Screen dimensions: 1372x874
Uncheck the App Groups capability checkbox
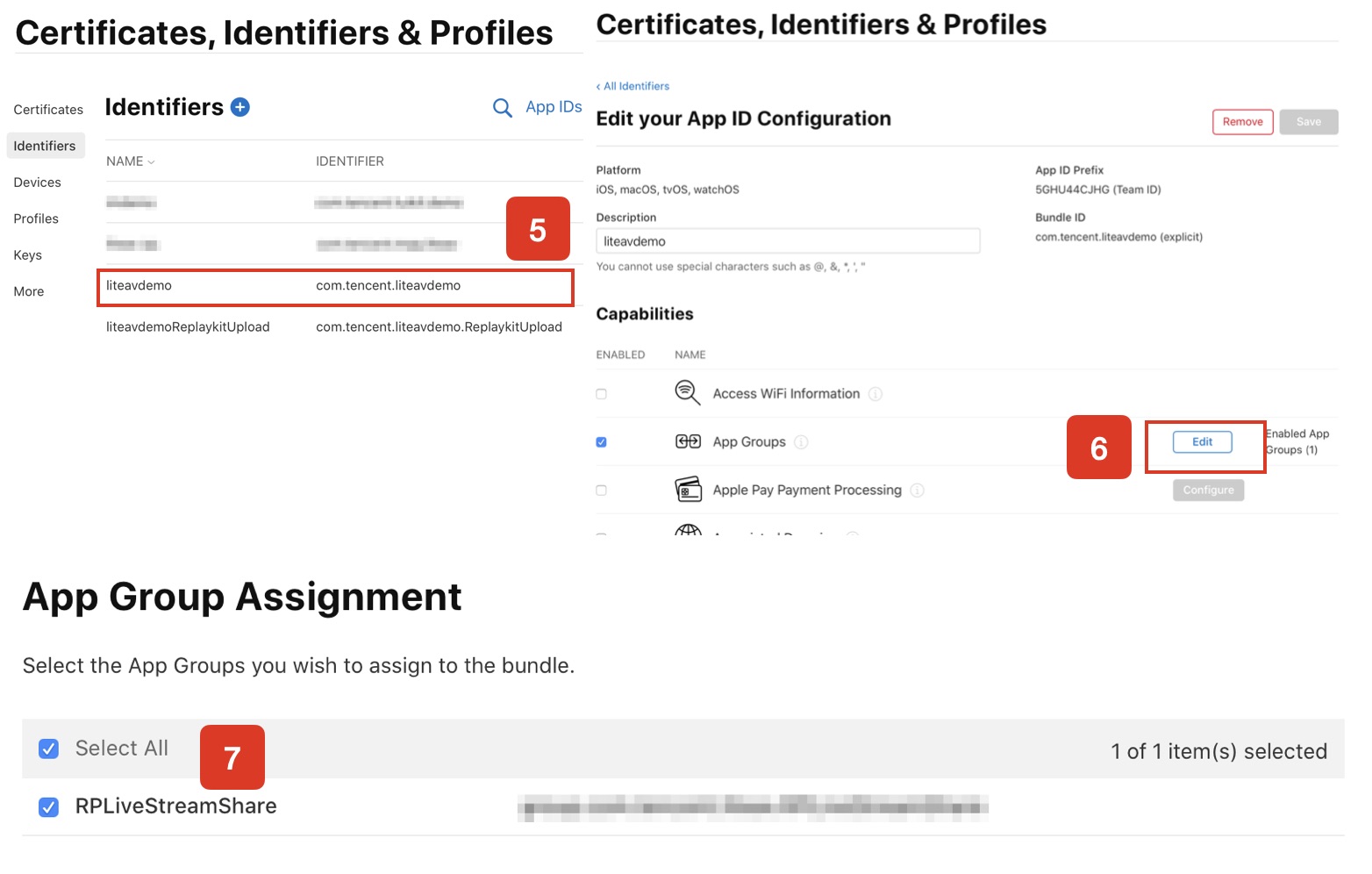coord(601,442)
